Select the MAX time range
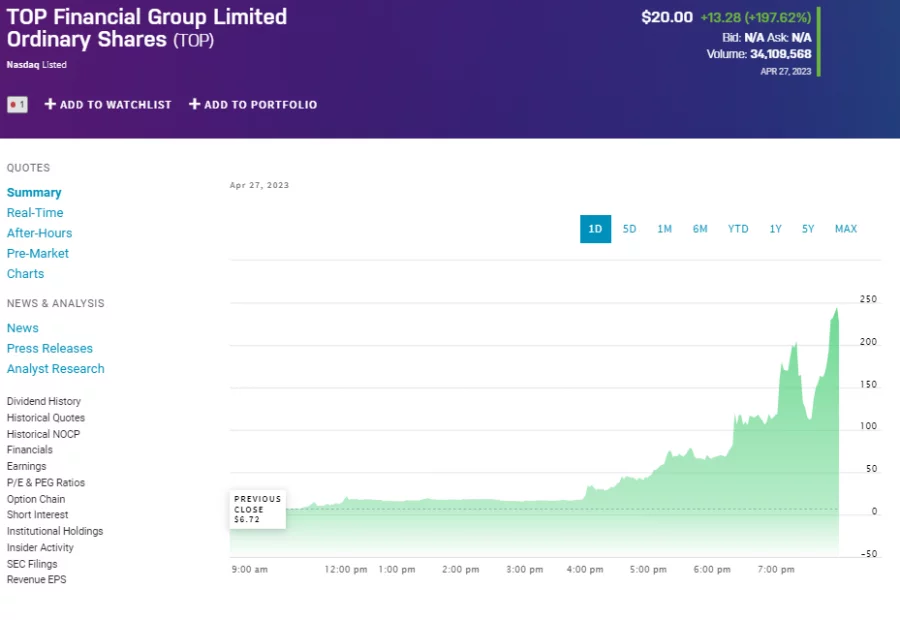This screenshot has width=900, height=620. coord(846,229)
